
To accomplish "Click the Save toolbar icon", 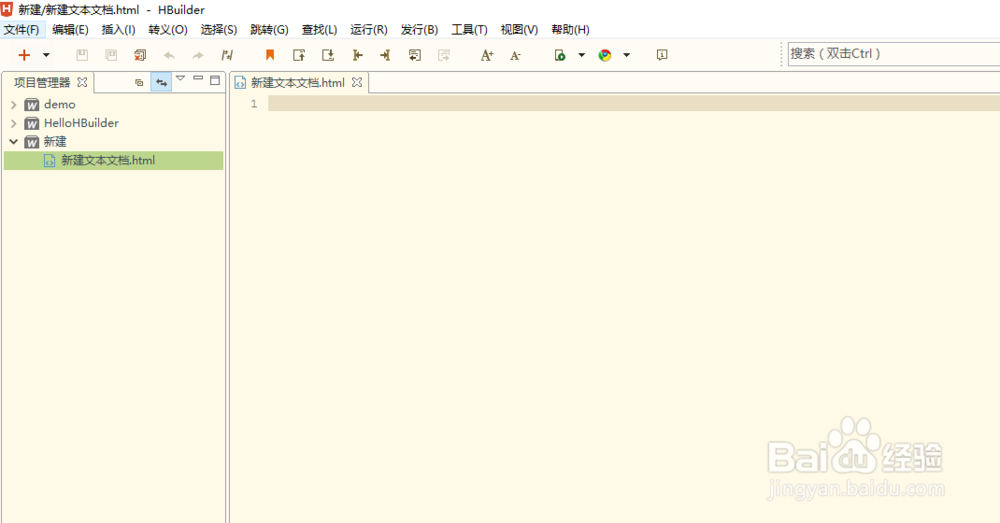I will [x=82, y=55].
